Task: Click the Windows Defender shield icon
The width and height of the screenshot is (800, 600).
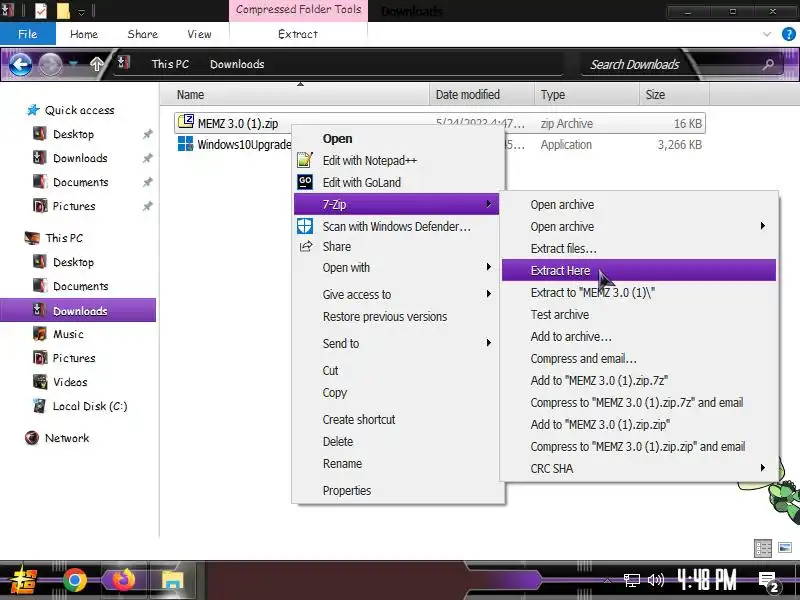Action: click(305, 226)
